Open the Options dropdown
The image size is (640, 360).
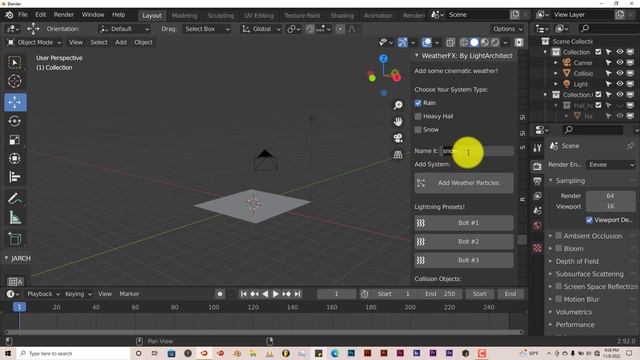[507, 29]
